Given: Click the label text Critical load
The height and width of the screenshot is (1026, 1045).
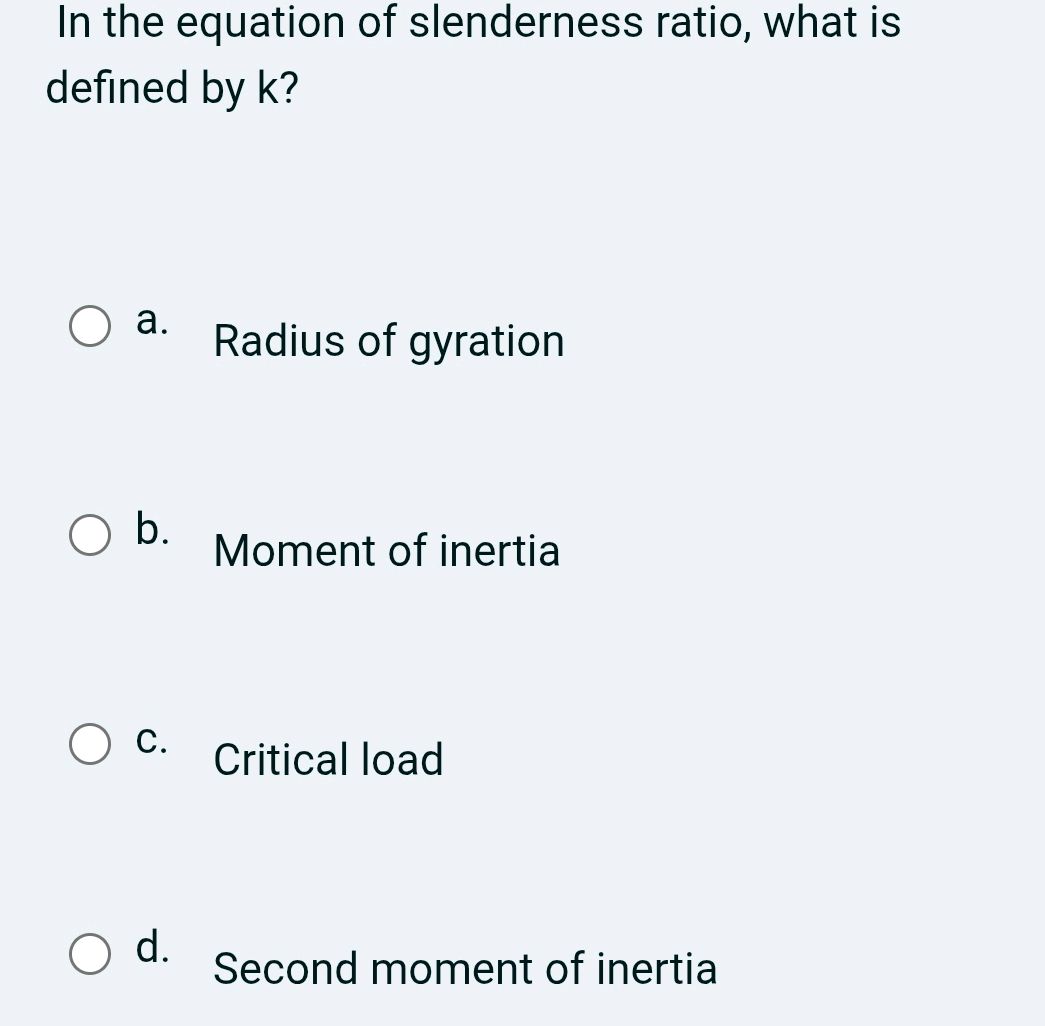Looking at the screenshot, I should pos(328,760).
